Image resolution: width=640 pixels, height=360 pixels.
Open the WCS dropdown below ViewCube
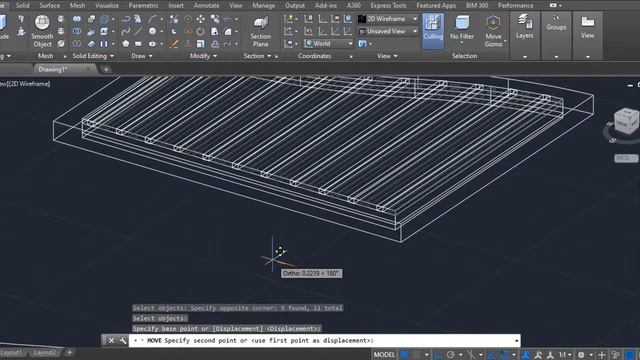pos(626,158)
